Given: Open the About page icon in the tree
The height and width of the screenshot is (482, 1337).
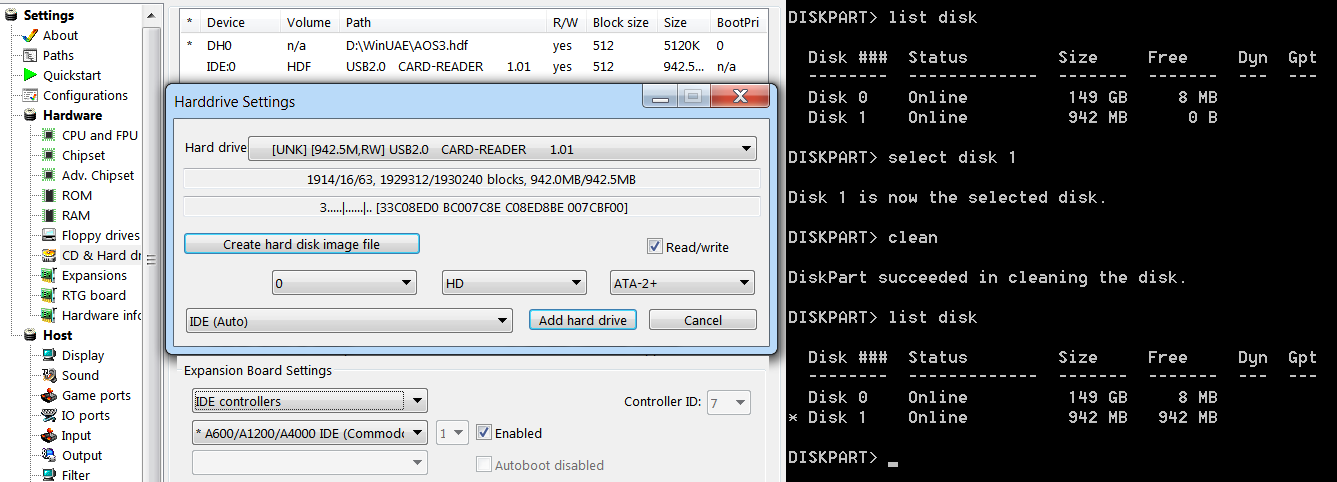Looking at the screenshot, I should pos(29,35).
